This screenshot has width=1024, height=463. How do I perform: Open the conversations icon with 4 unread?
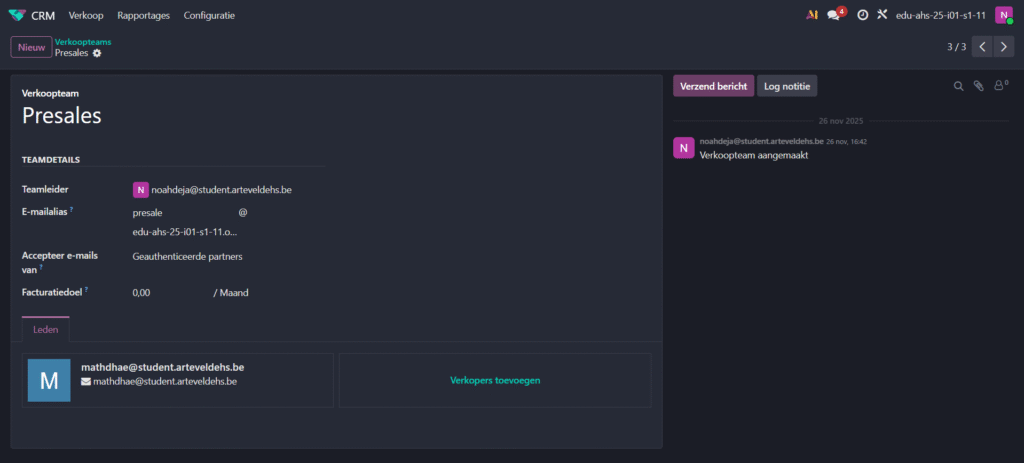click(835, 15)
